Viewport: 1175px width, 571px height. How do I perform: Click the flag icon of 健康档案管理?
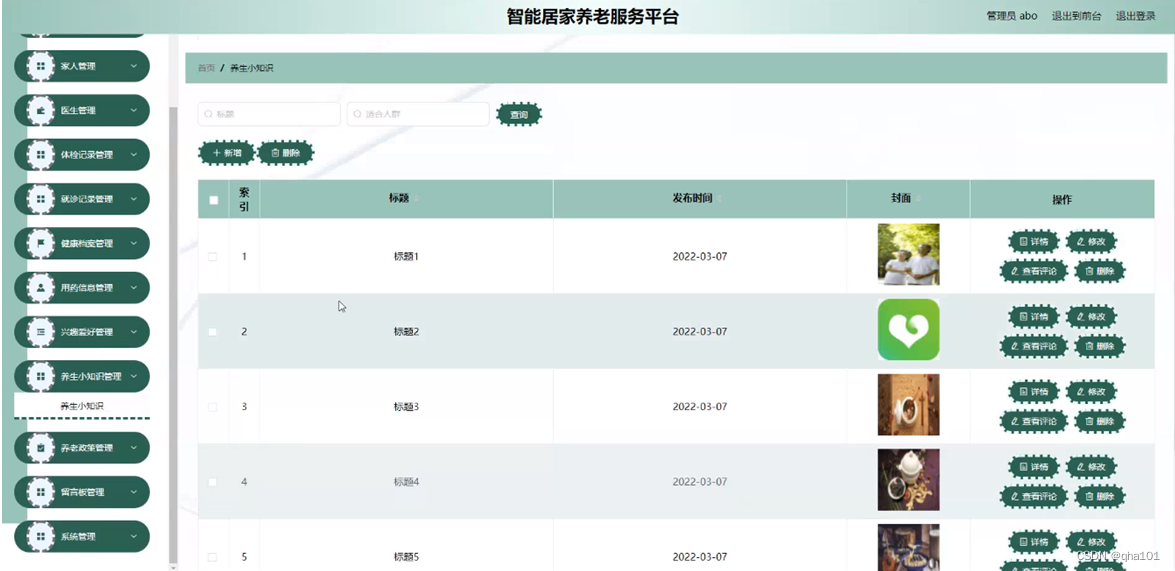(40, 243)
